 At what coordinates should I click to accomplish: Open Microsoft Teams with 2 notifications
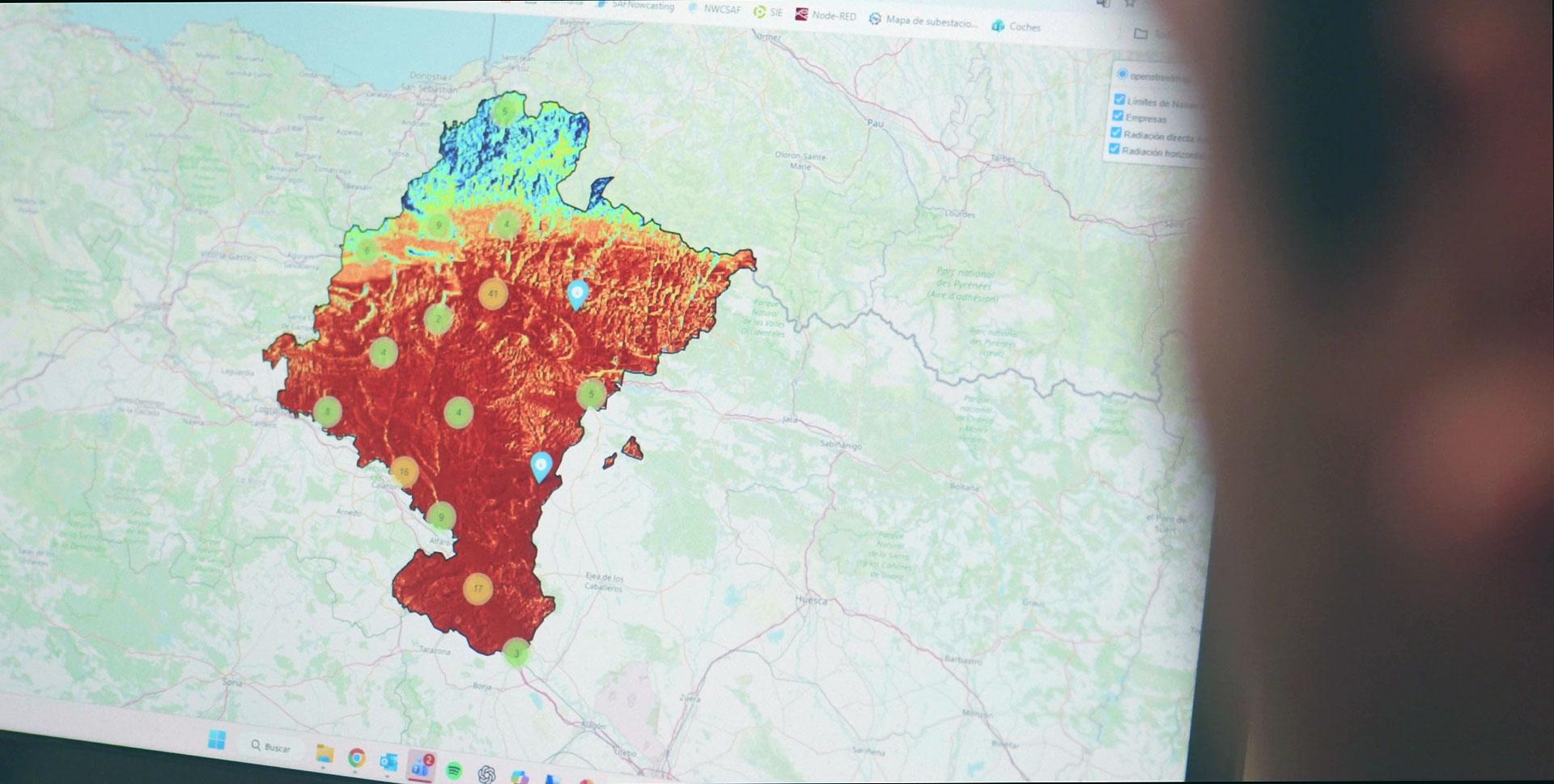[x=420, y=765]
